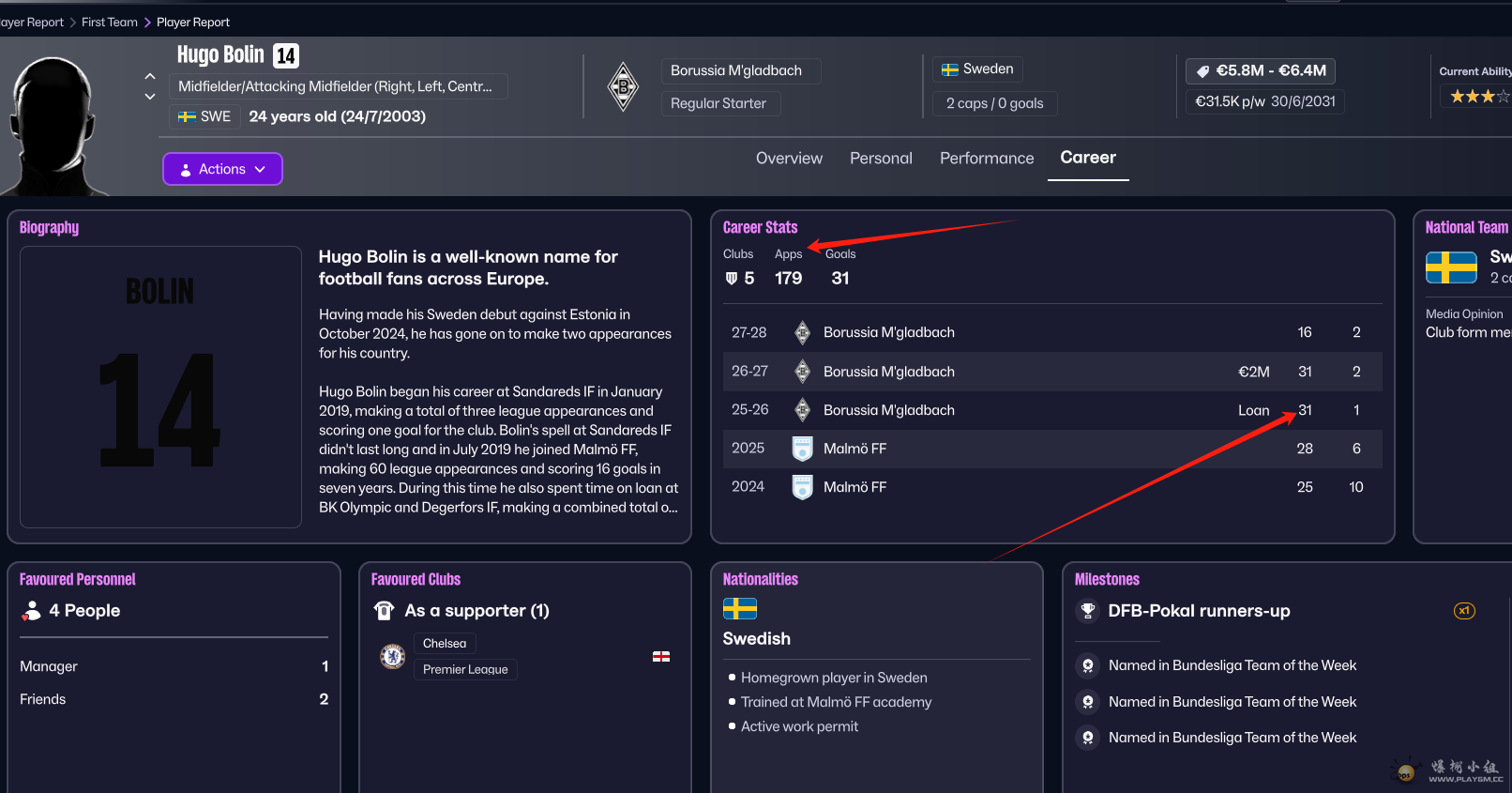Click the €2M transfer fee in 26-27 row
The width and height of the screenshot is (1512, 793).
(1254, 372)
